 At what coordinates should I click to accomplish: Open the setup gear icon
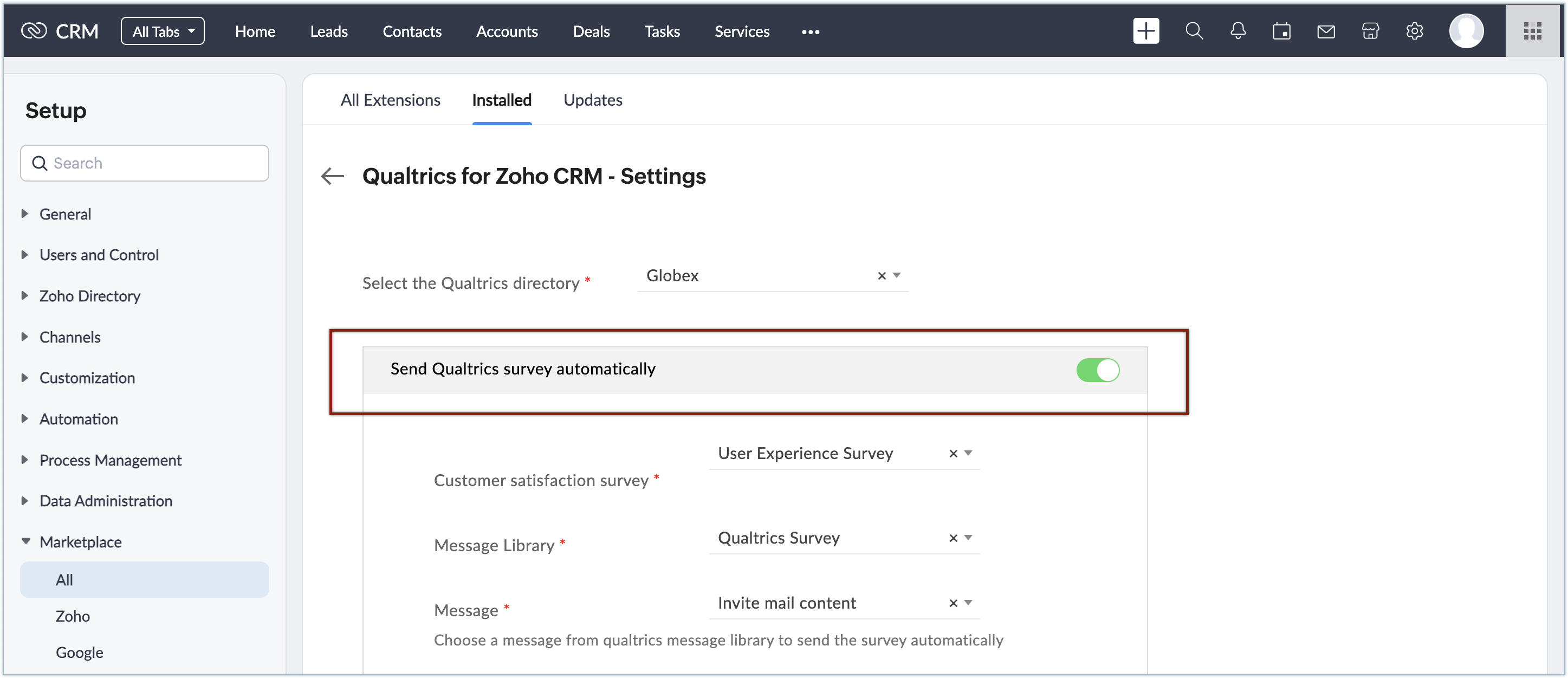pos(1414,31)
